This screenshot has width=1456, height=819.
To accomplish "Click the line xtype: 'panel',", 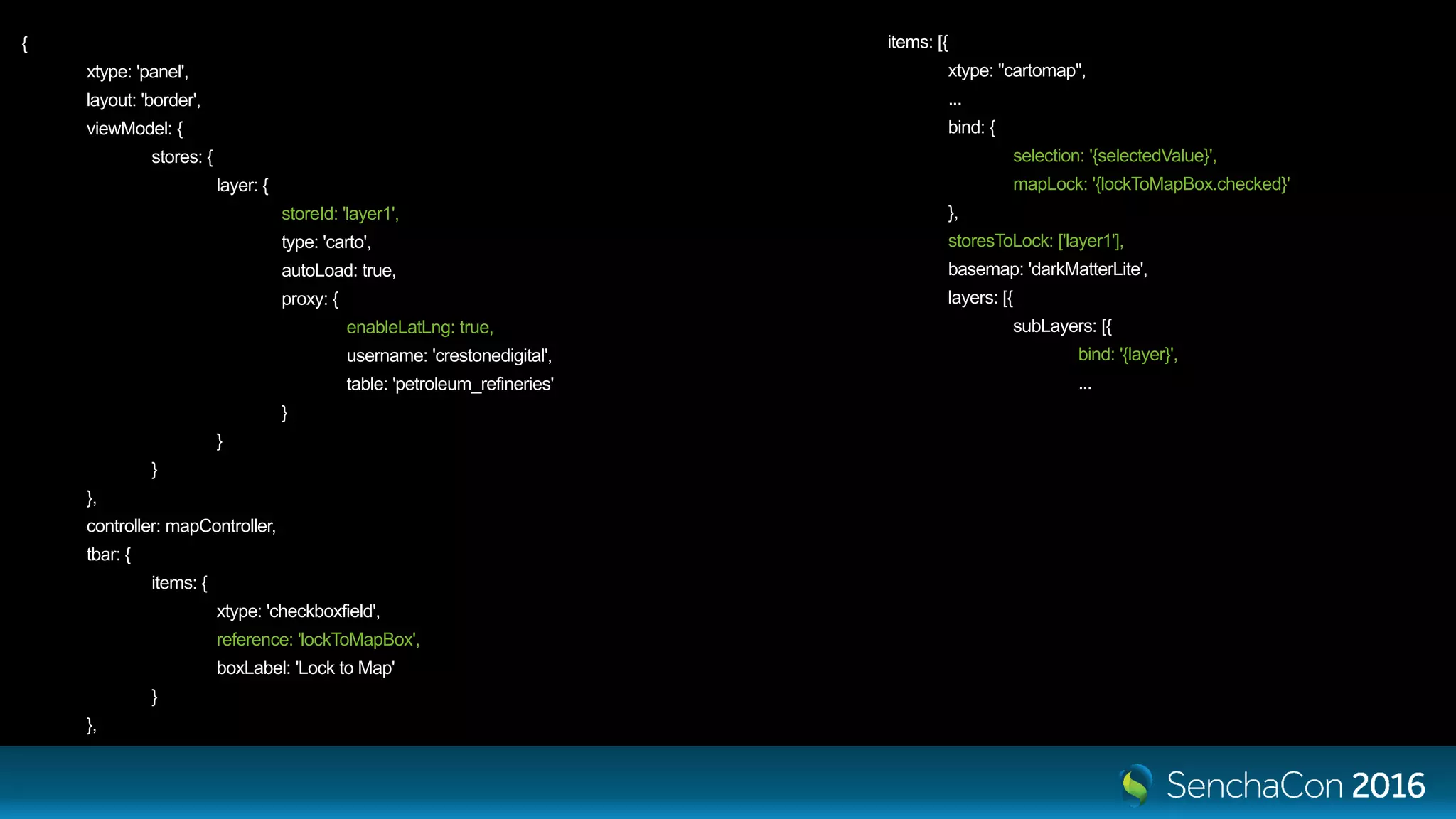I will point(137,72).
